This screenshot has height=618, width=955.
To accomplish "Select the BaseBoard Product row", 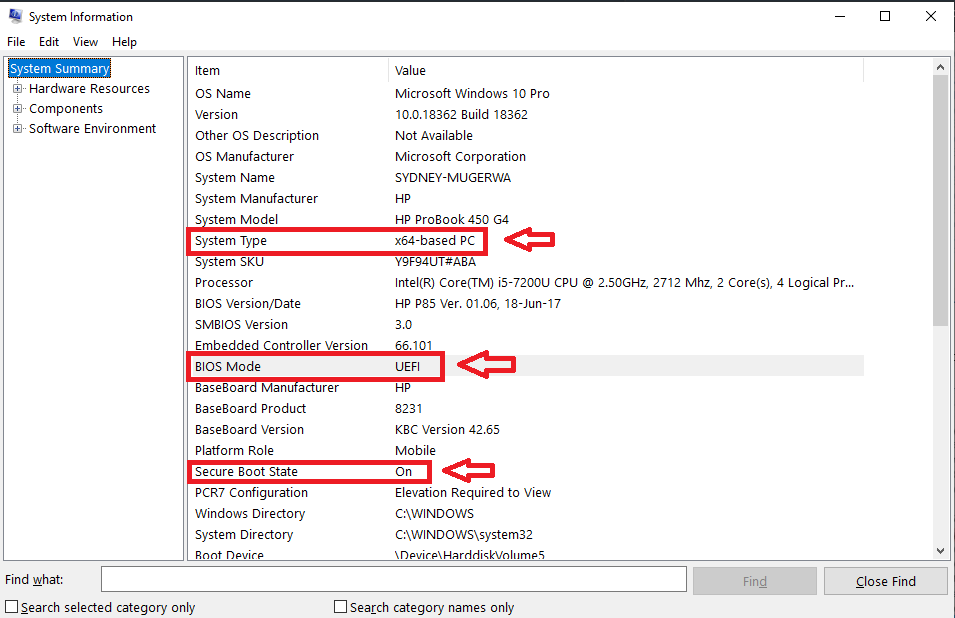I will click(527, 409).
